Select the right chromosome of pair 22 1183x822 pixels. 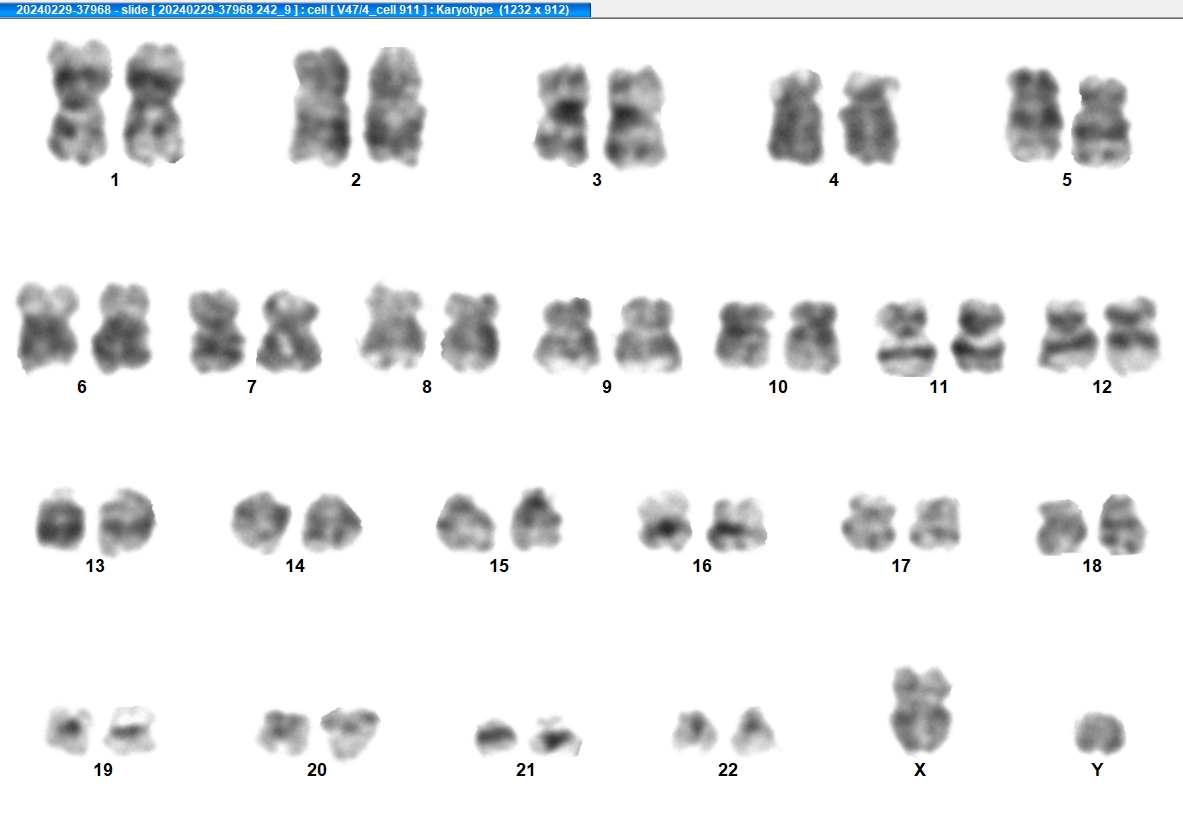pos(754,731)
